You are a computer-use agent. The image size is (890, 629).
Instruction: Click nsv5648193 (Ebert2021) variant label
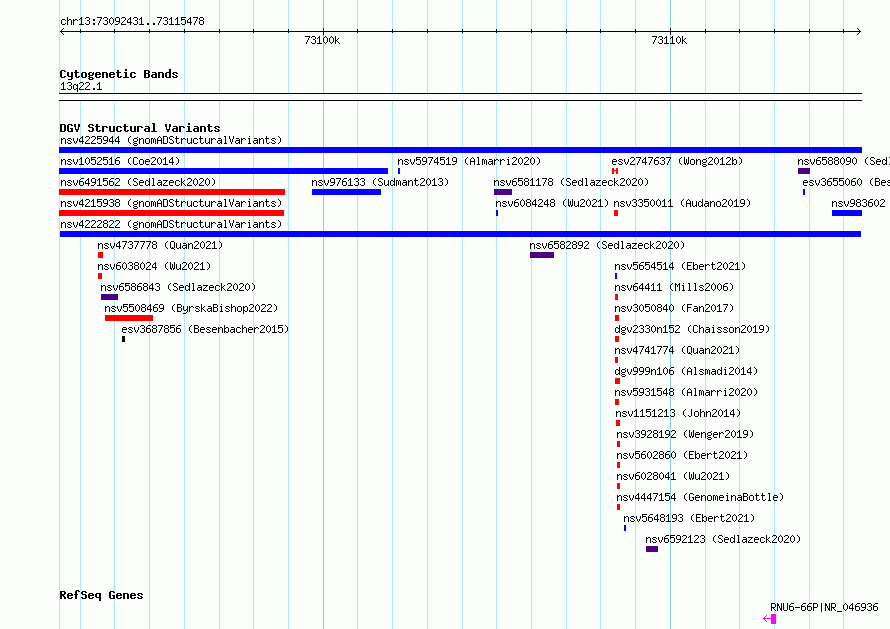tap(689, 518)
